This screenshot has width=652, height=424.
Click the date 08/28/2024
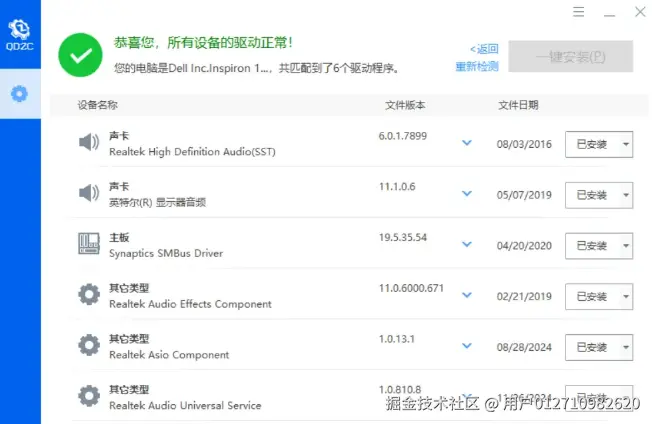(524, 347)
